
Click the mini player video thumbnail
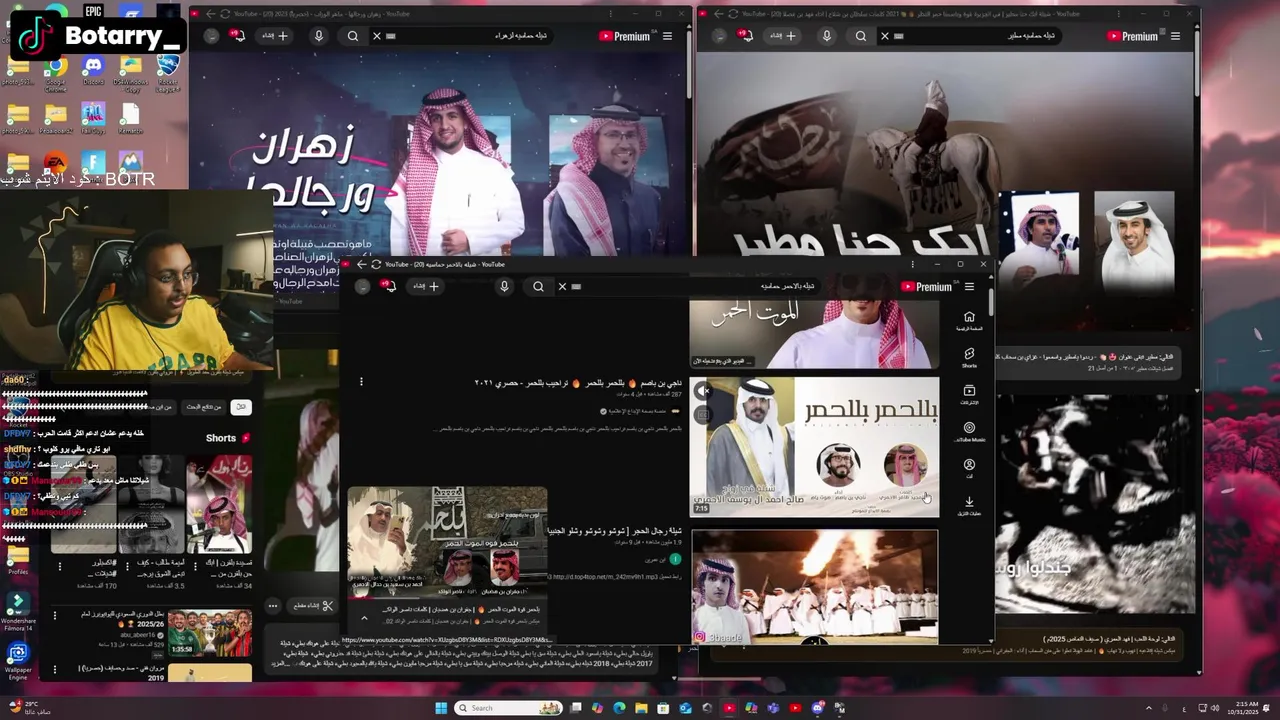click(x=447, y=543)
